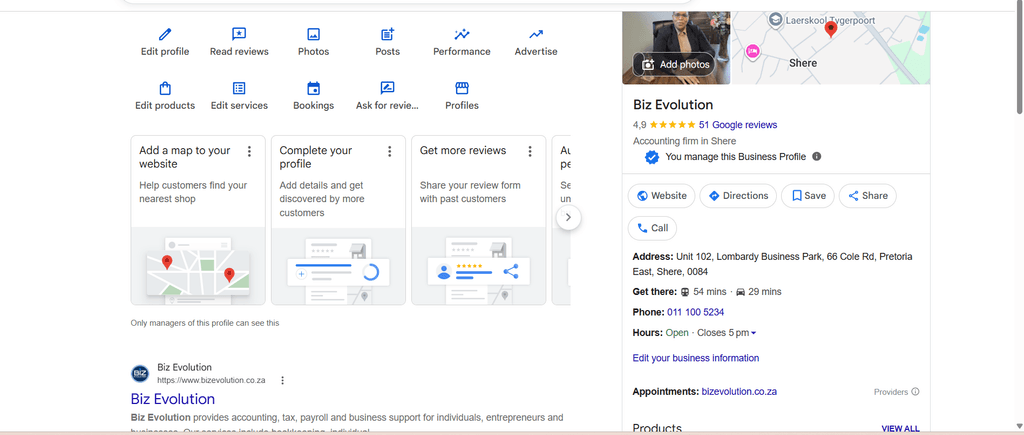This screenshot has width=1024, height=435.
Task: Open options menu on Add a map card
Action: click(249, 152)
